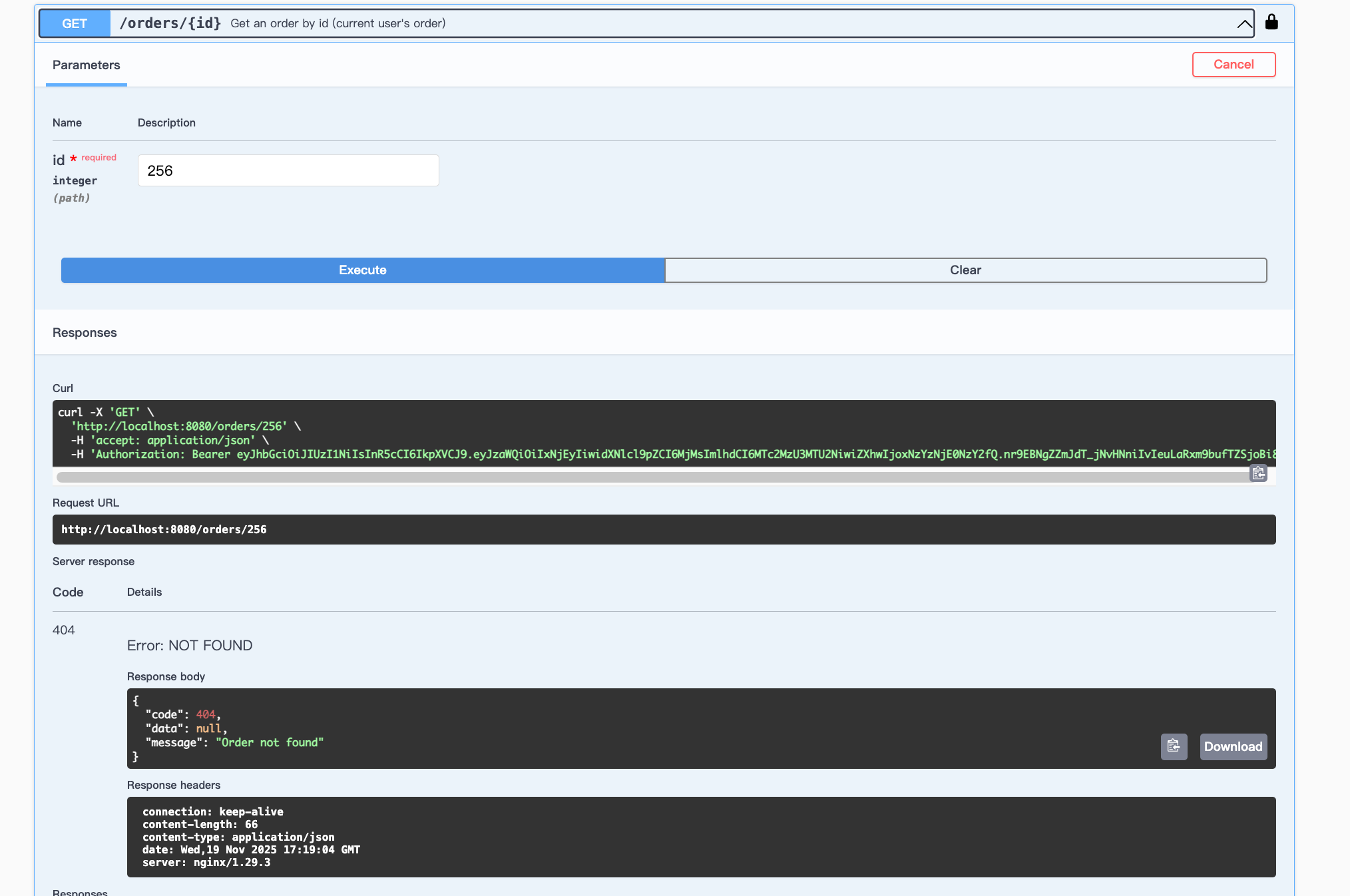Click the /orders/{id} endpoint path
Viewport: 1350px width, 896px height.
coord(170,23)
